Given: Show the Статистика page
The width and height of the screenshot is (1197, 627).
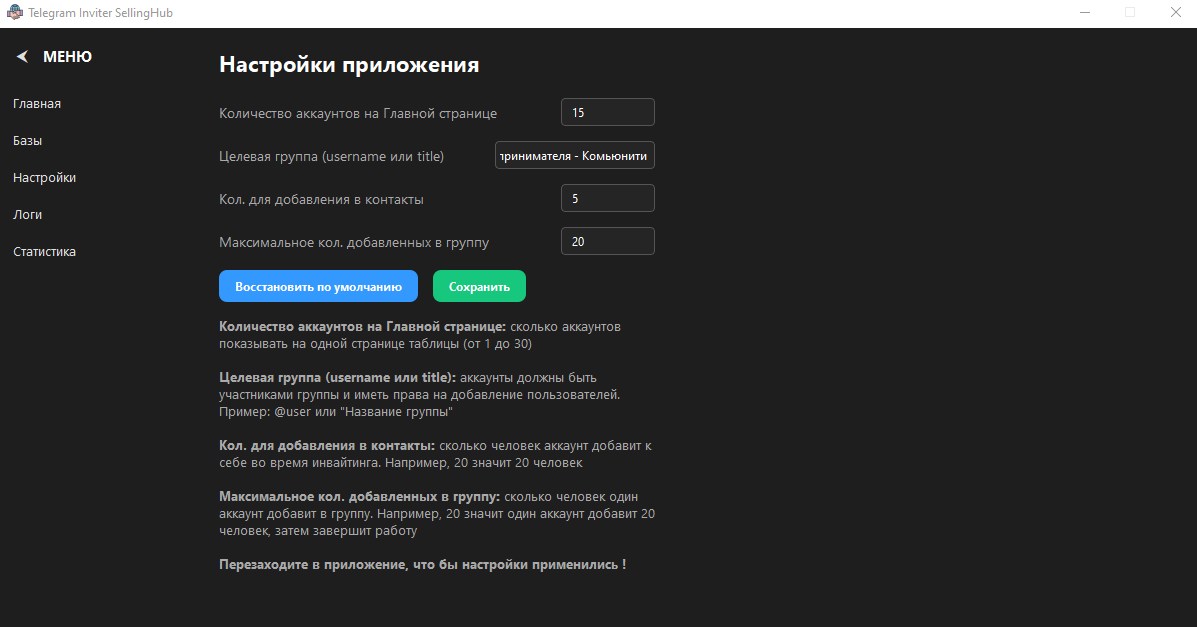Looking at the screenshot, I should 44,252.
